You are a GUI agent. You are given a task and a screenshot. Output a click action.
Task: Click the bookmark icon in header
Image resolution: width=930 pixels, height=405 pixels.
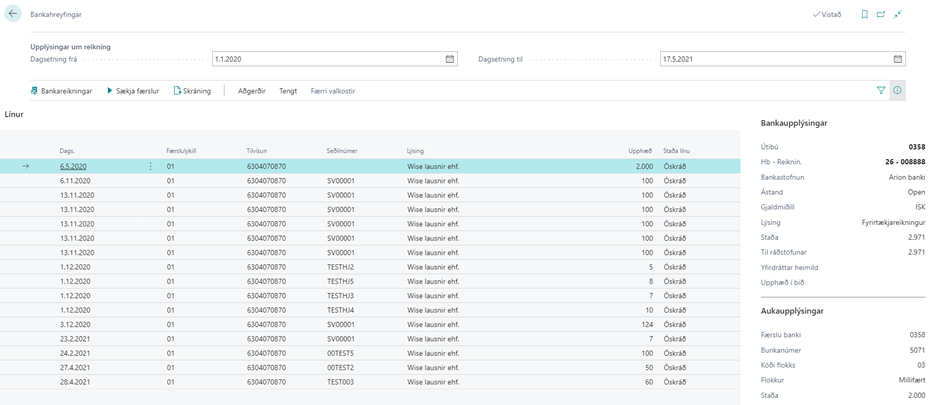(864, 15)
